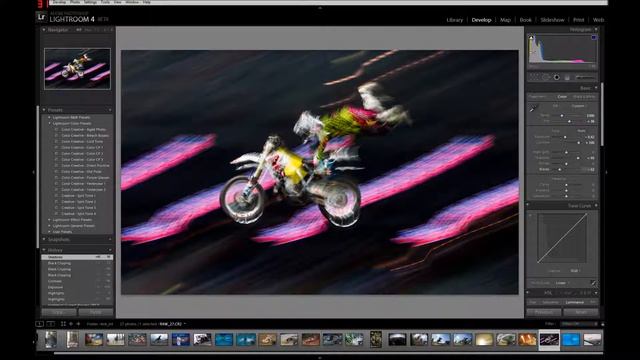
Task: Select Color treatment in Basic panel
Action: (x=562, y=97)
